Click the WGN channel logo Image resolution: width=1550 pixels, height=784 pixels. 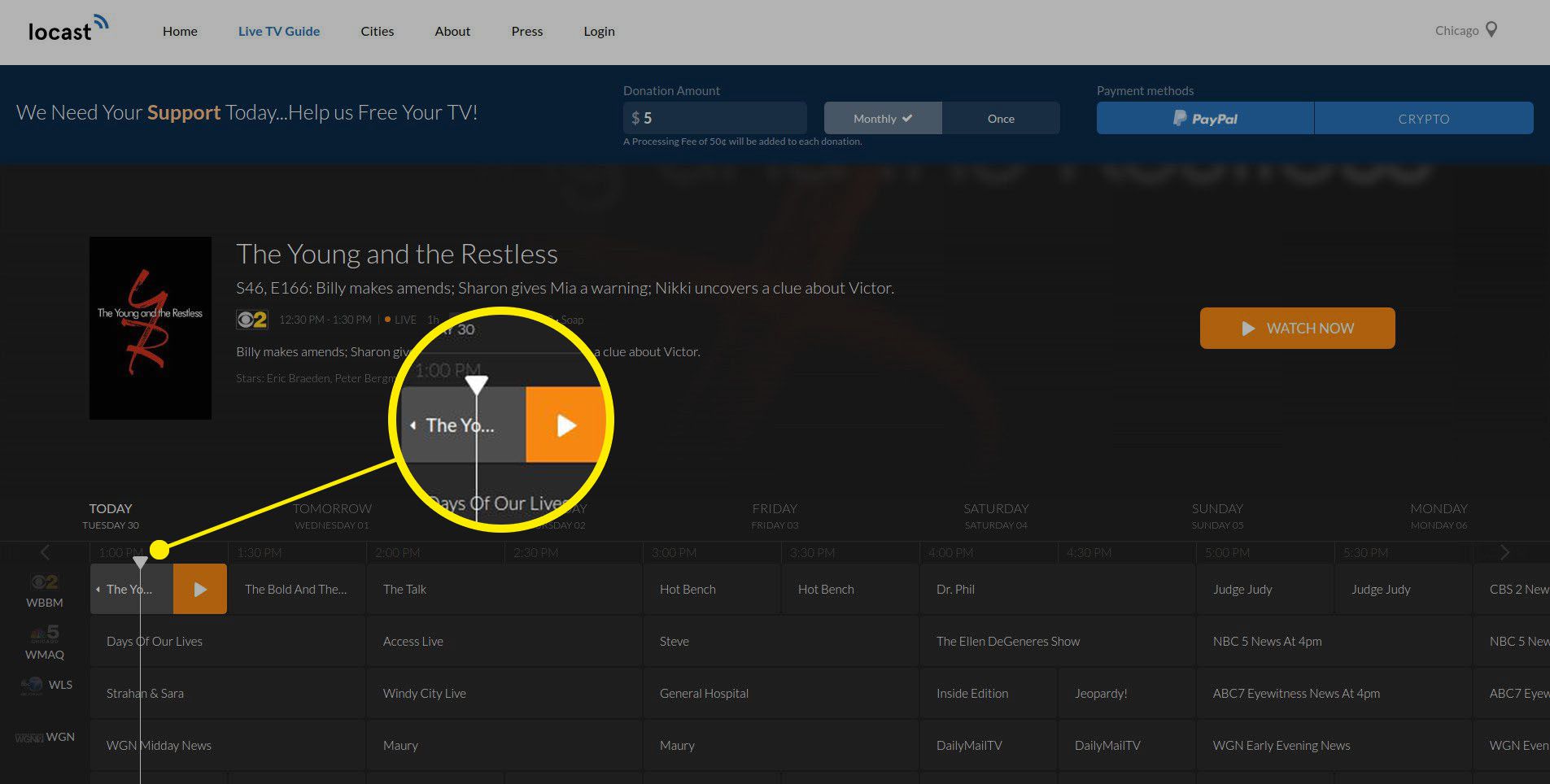(28, 738)
